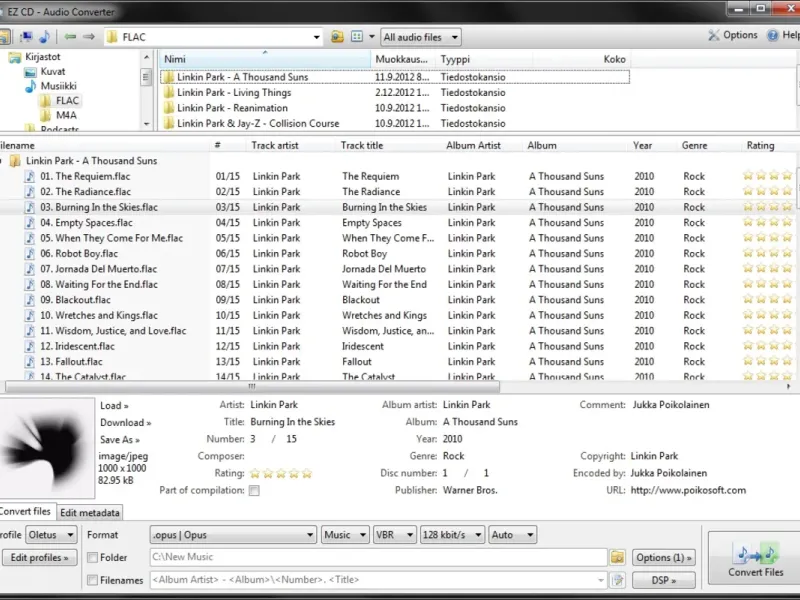The image size is (800, 600).
Task: Open the .opus format dropdown
Action: 232,535
